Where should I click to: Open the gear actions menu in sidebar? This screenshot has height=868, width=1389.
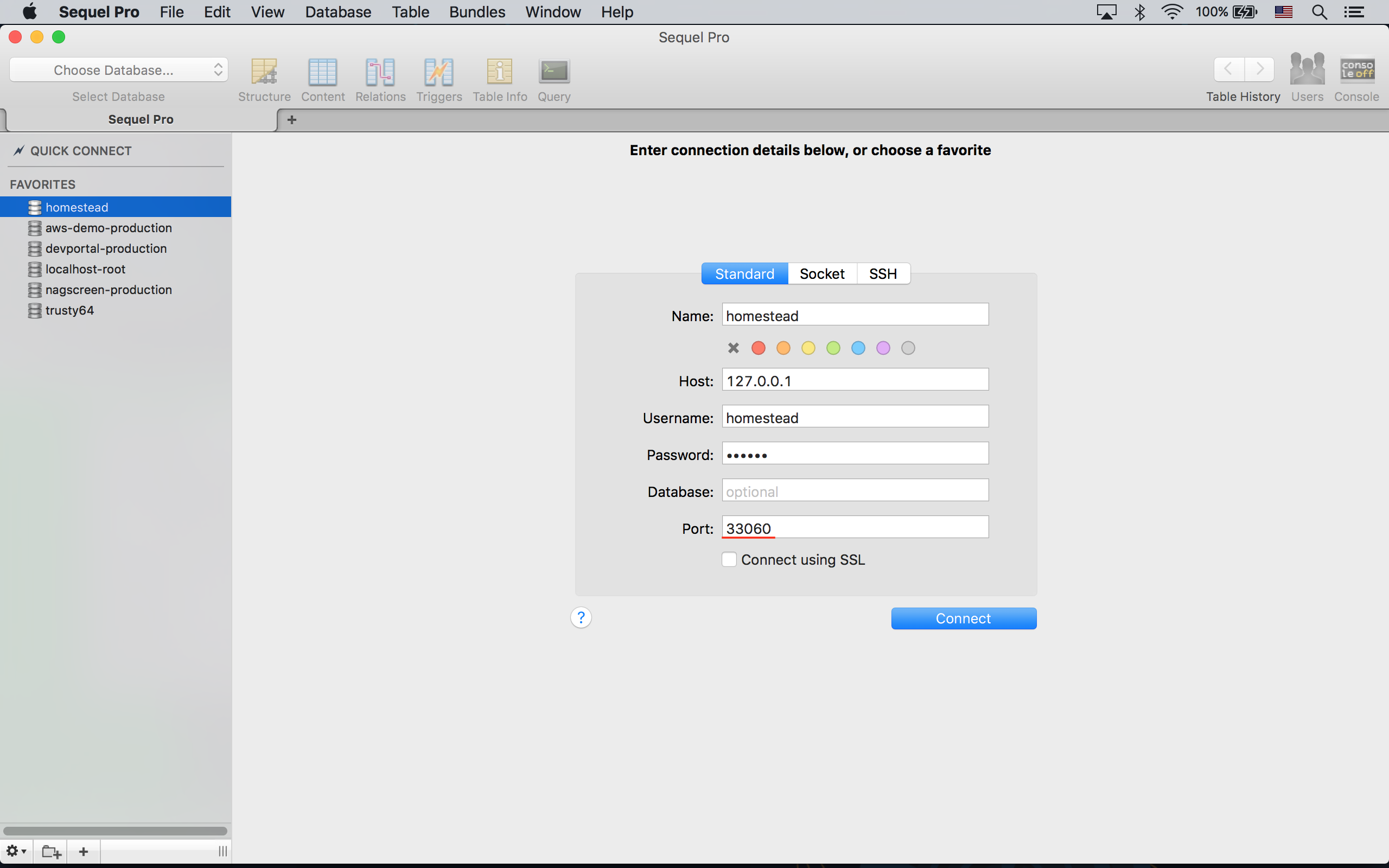[x=16, y=851]
